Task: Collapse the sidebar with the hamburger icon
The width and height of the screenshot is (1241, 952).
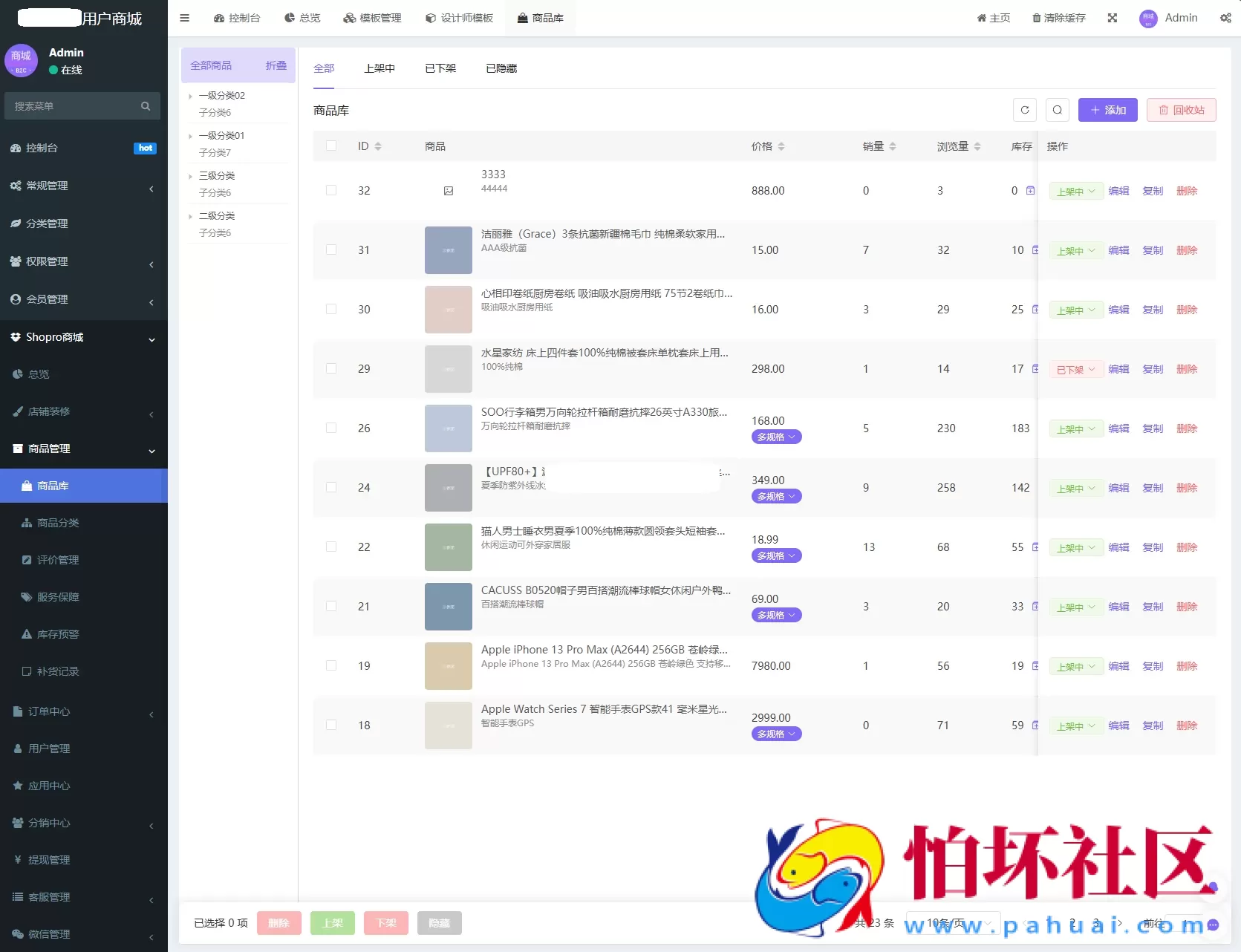Action: [184, 18]
